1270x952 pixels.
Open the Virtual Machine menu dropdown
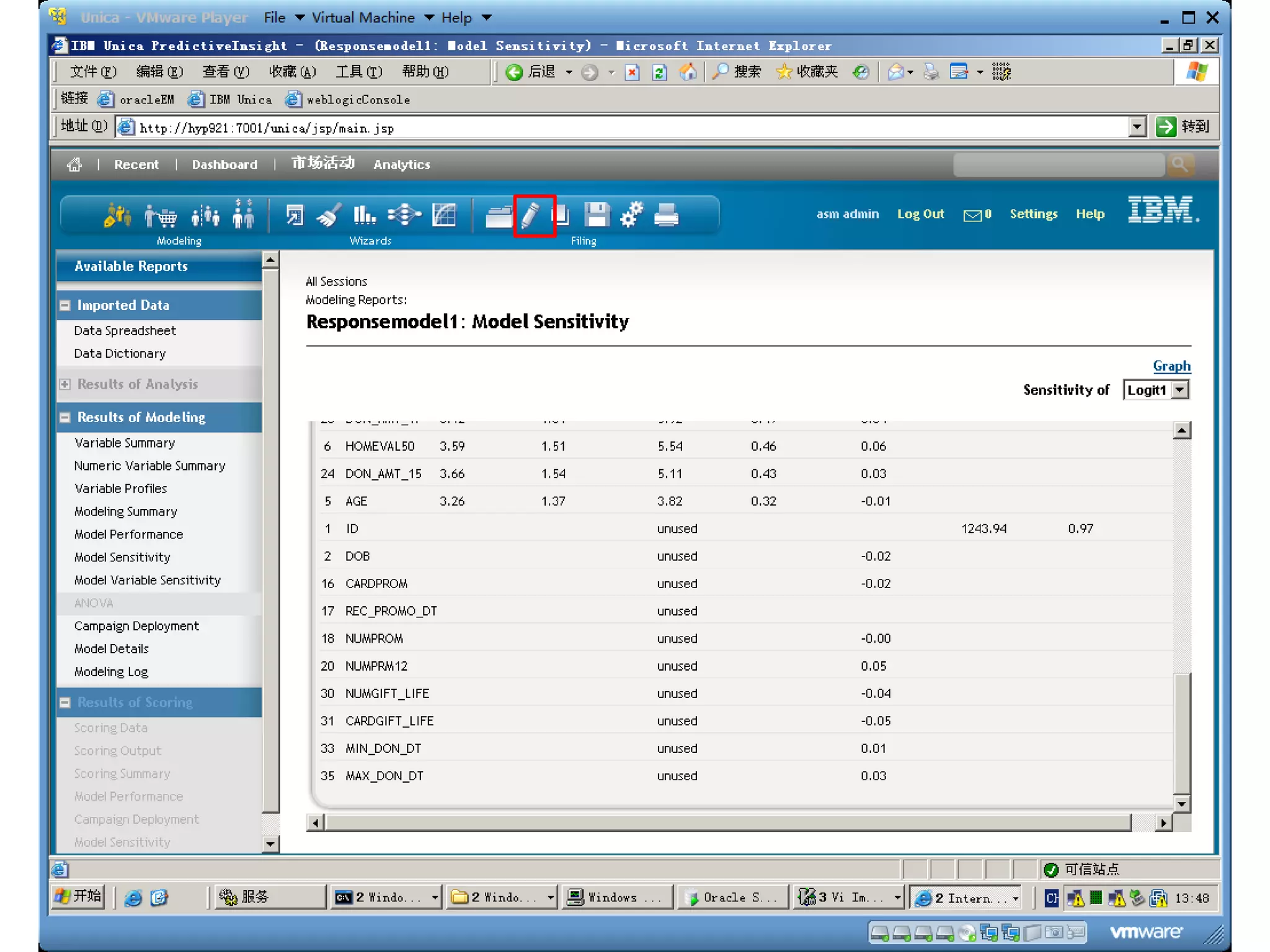click(373, 18)
